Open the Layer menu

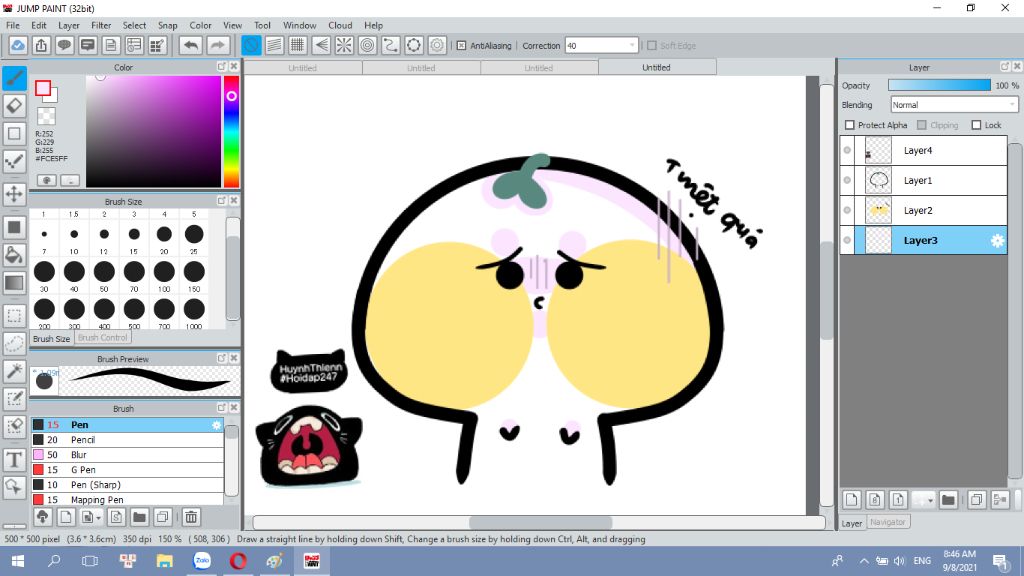pos(69,25)
